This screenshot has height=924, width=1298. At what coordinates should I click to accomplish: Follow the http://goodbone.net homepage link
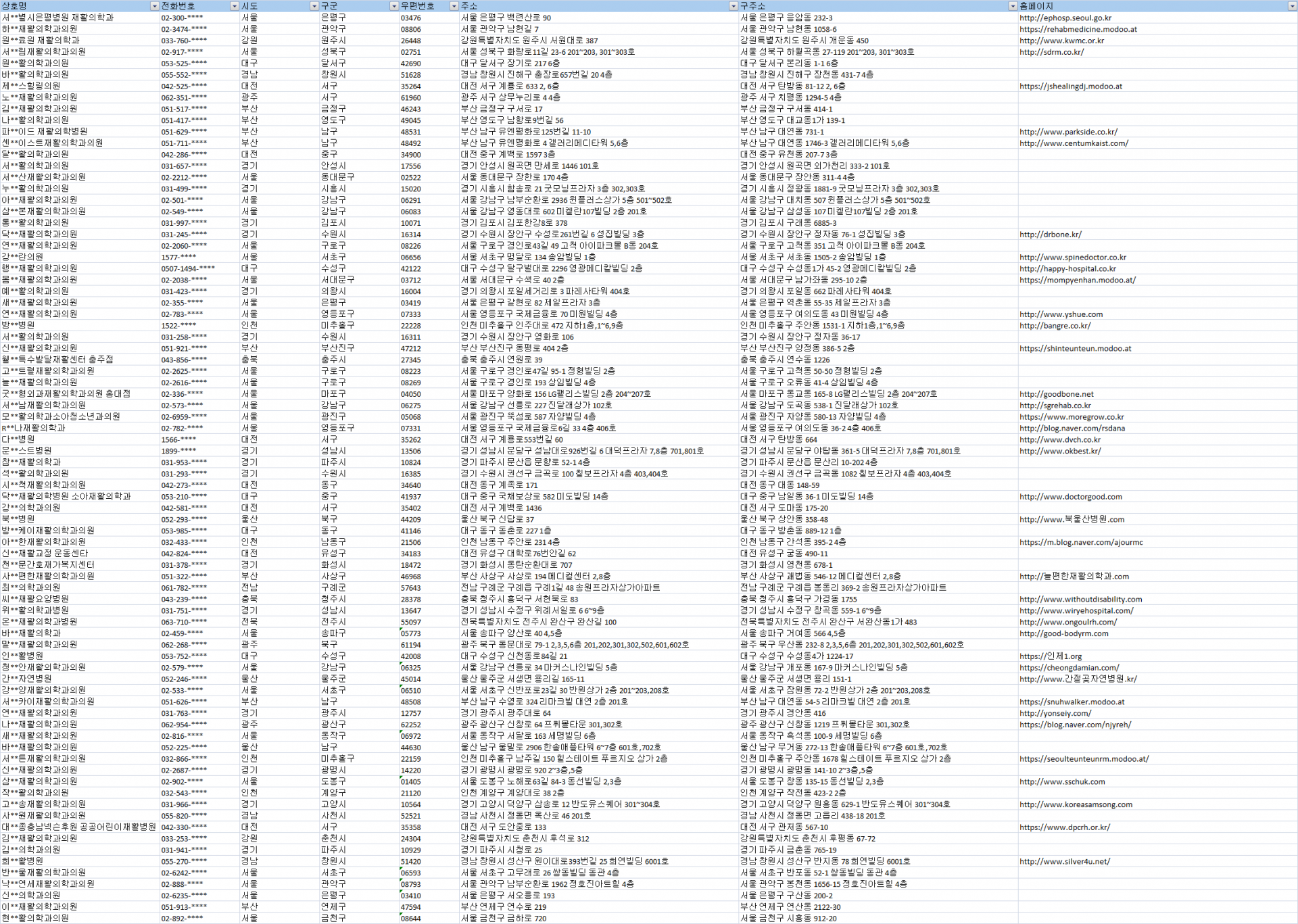(1056, 394)
